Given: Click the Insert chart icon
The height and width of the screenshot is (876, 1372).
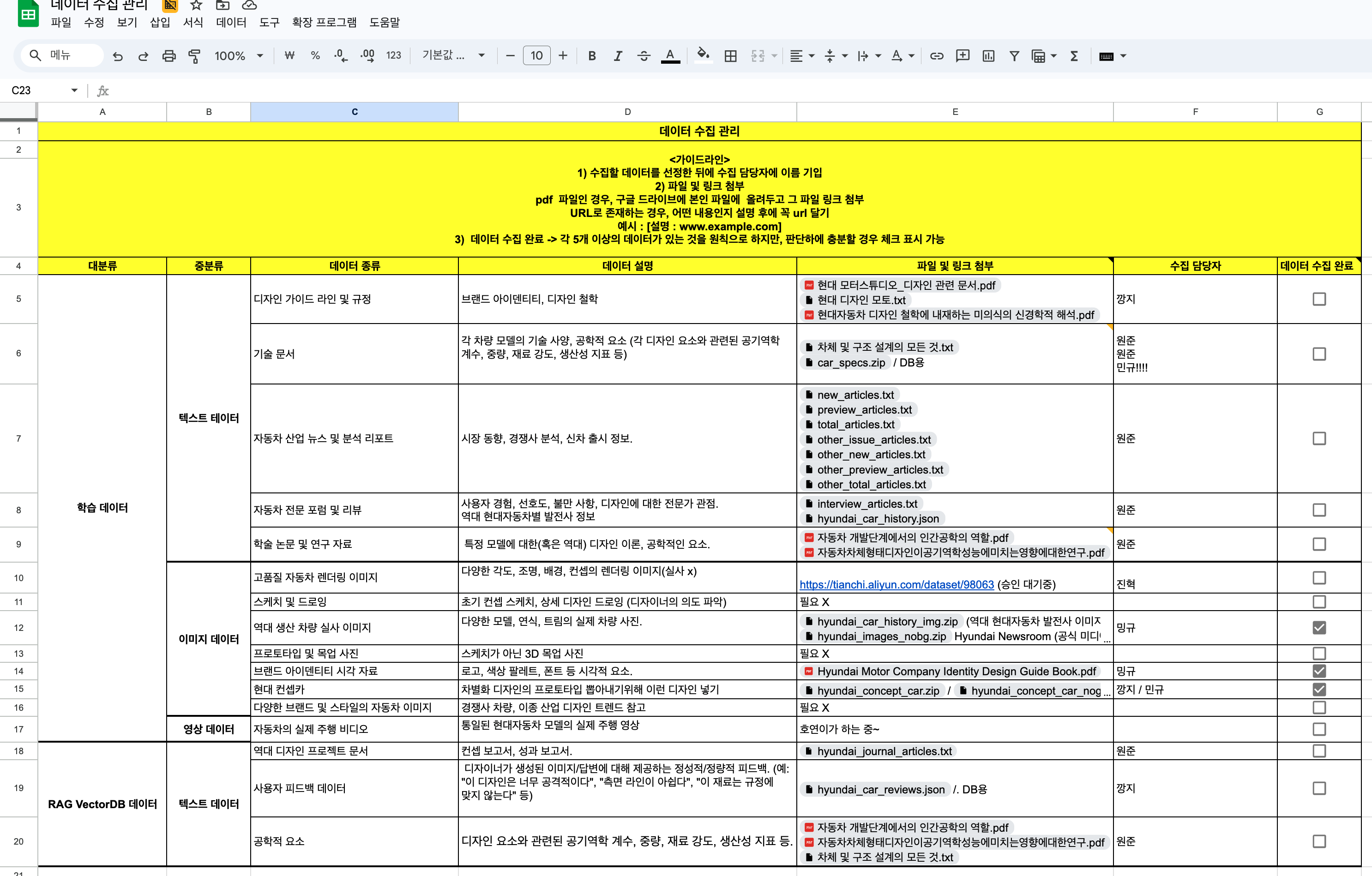Looking at the screenshot, I should (x=988, y=56).
